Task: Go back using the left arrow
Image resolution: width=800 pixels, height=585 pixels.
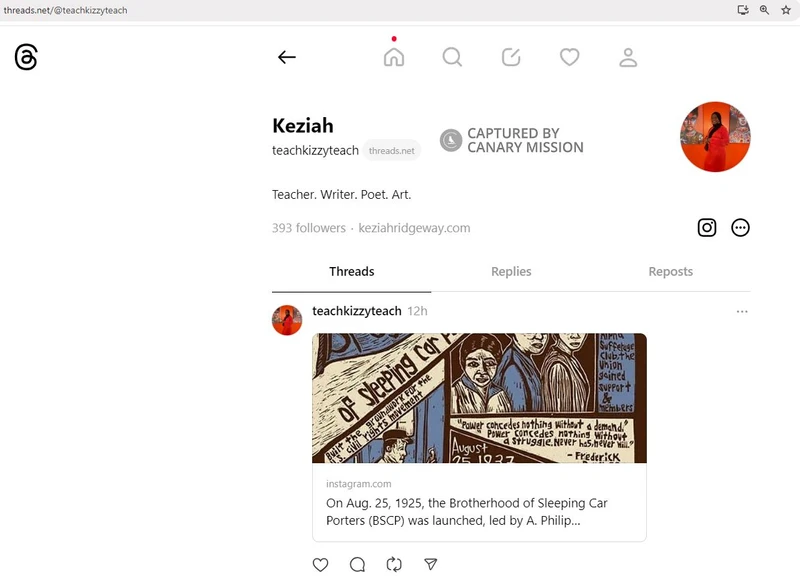Action: (287, 57)
